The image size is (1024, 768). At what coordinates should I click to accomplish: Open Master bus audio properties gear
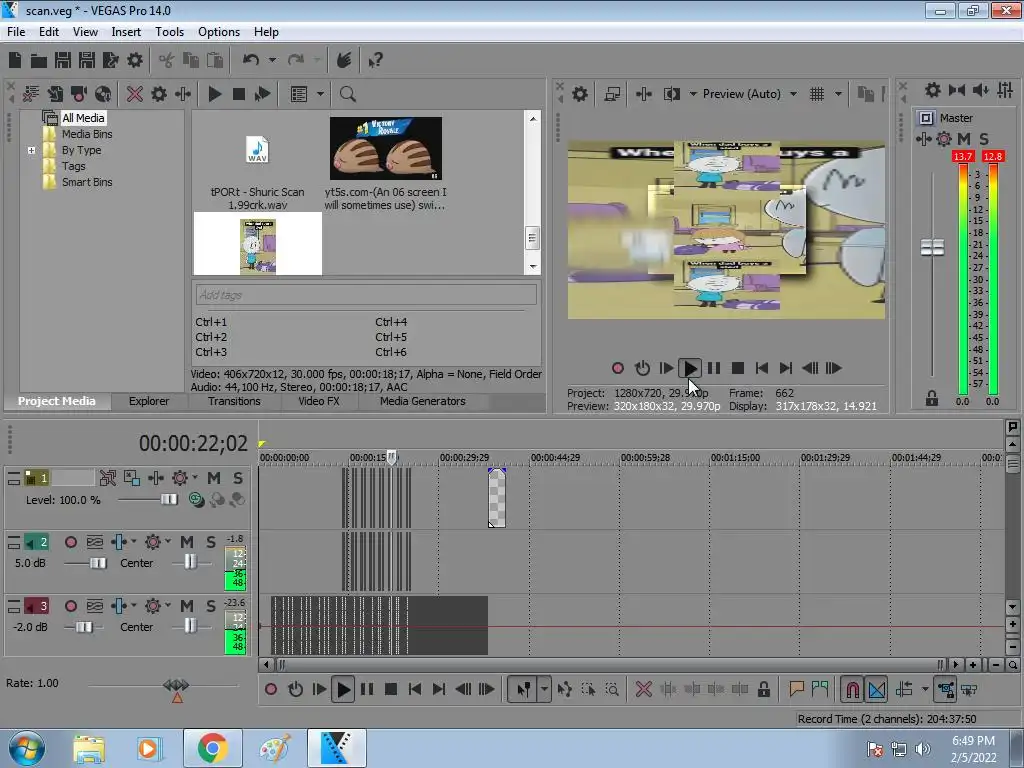pos(933,90)
